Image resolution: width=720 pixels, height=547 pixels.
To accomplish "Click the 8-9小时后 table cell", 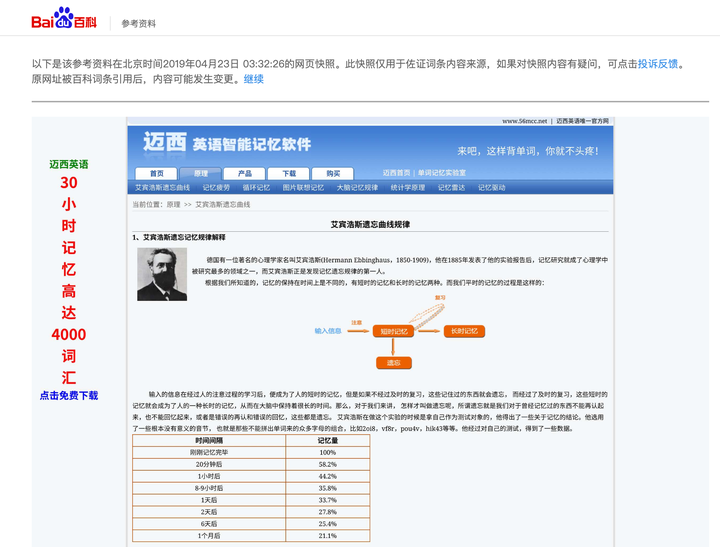I will [x=209, y=488].
